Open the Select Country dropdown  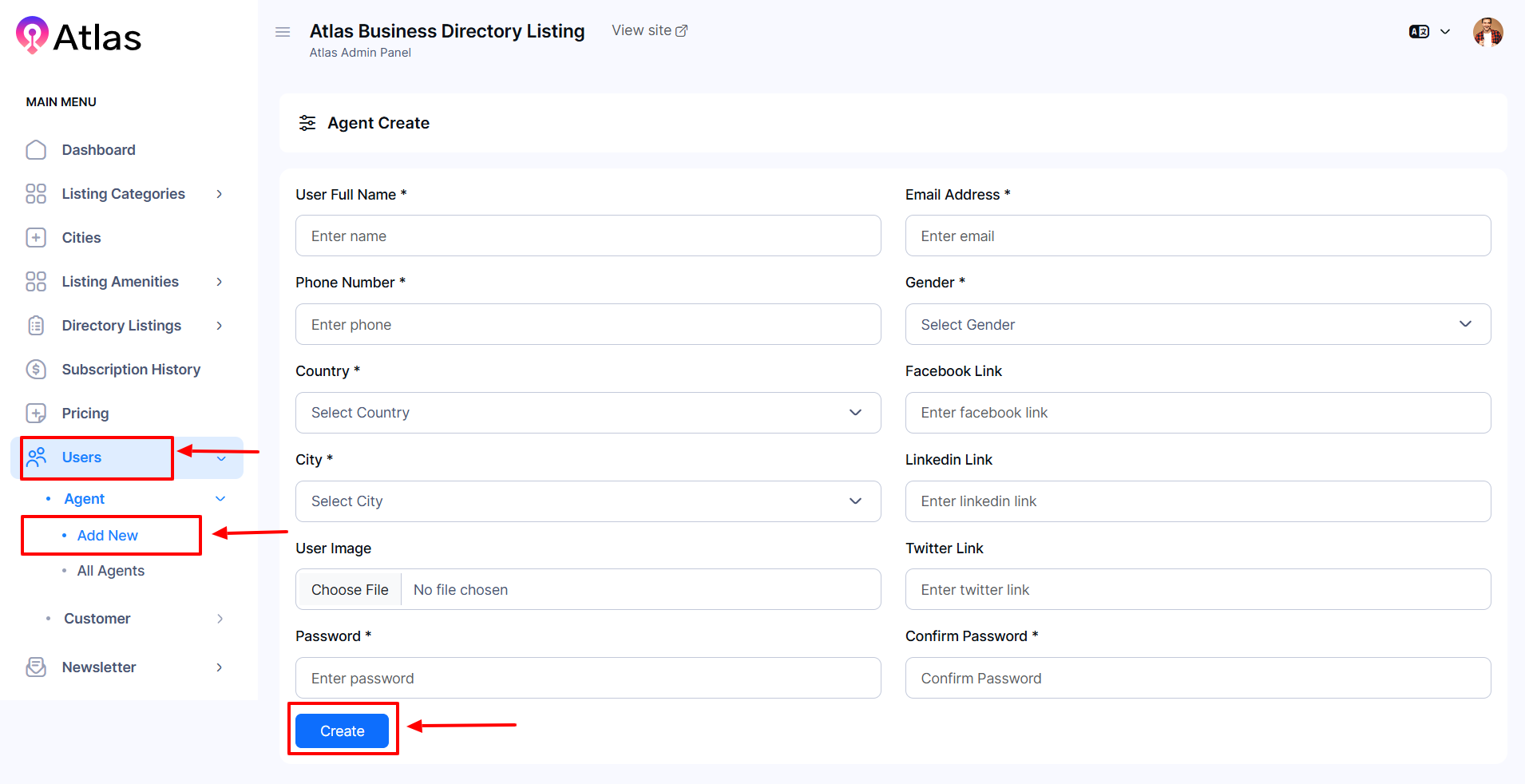[x=588, y=413]
